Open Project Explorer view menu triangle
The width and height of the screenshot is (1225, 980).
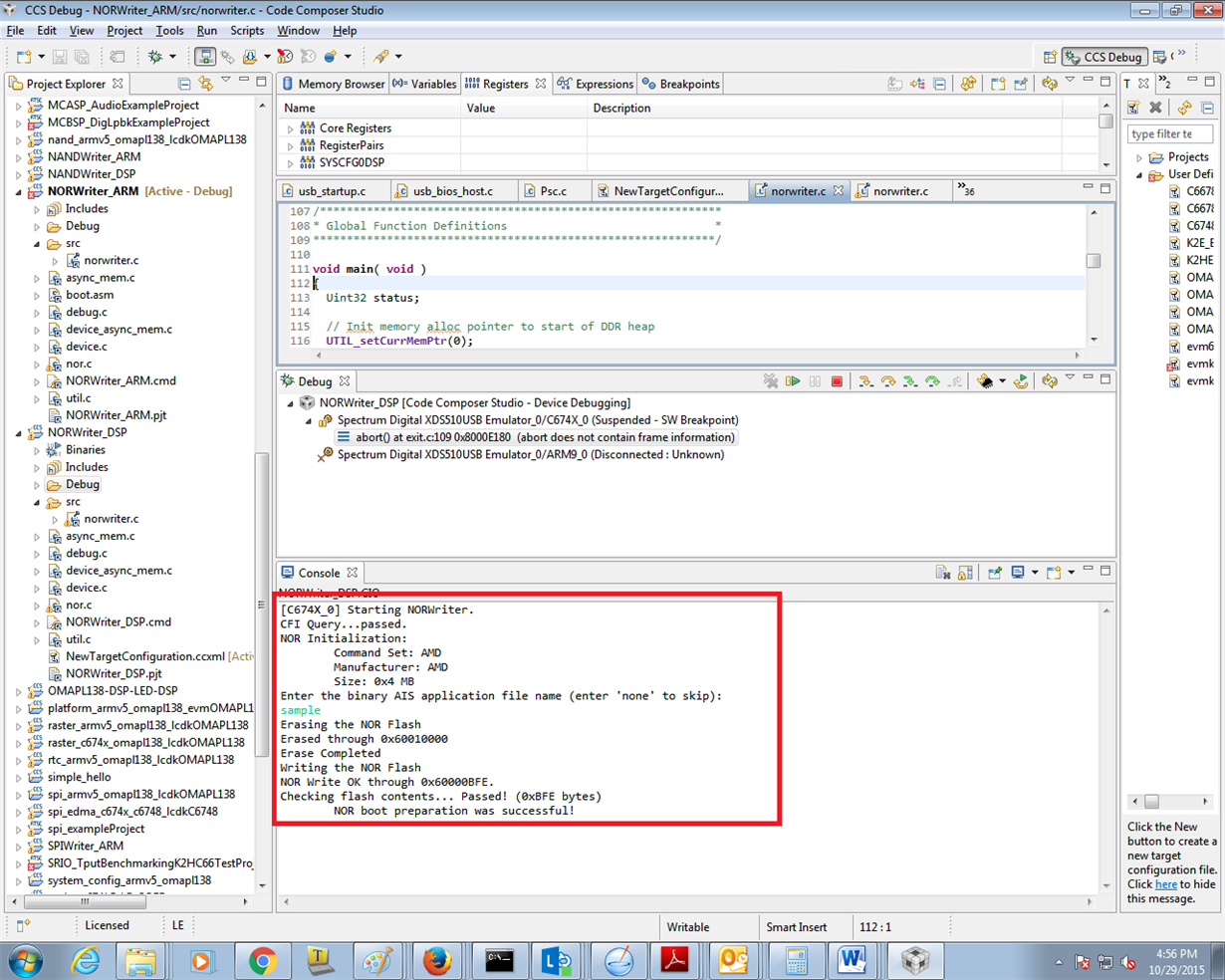click(226, 81)
